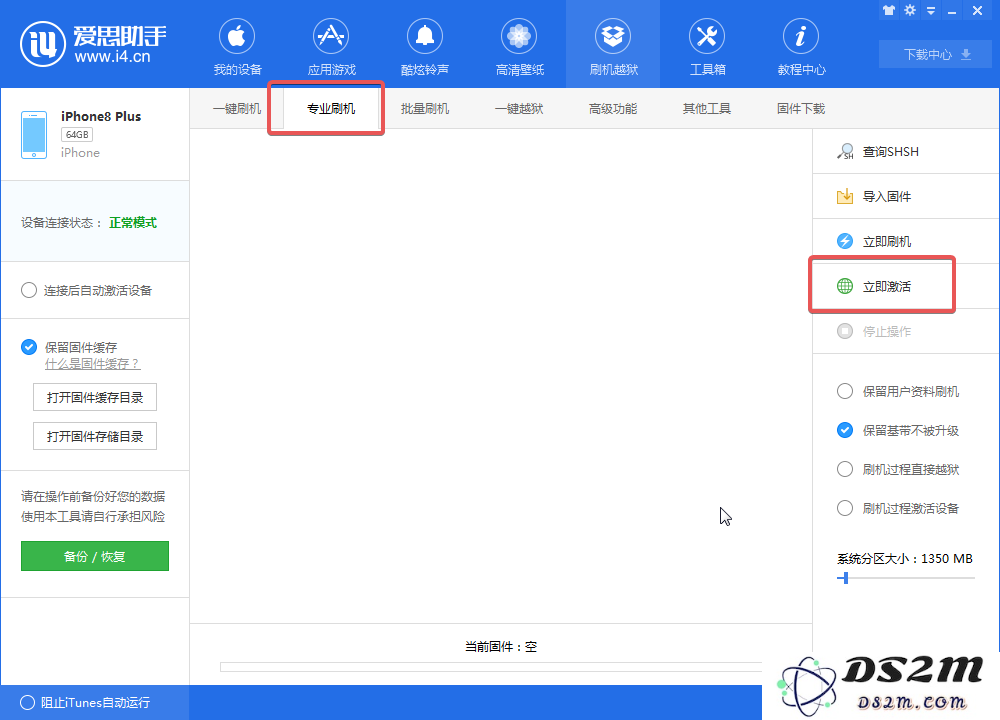Screen dimensions: 1000x720
Task: Open 下载中心 download button
Action: (935, 54)
